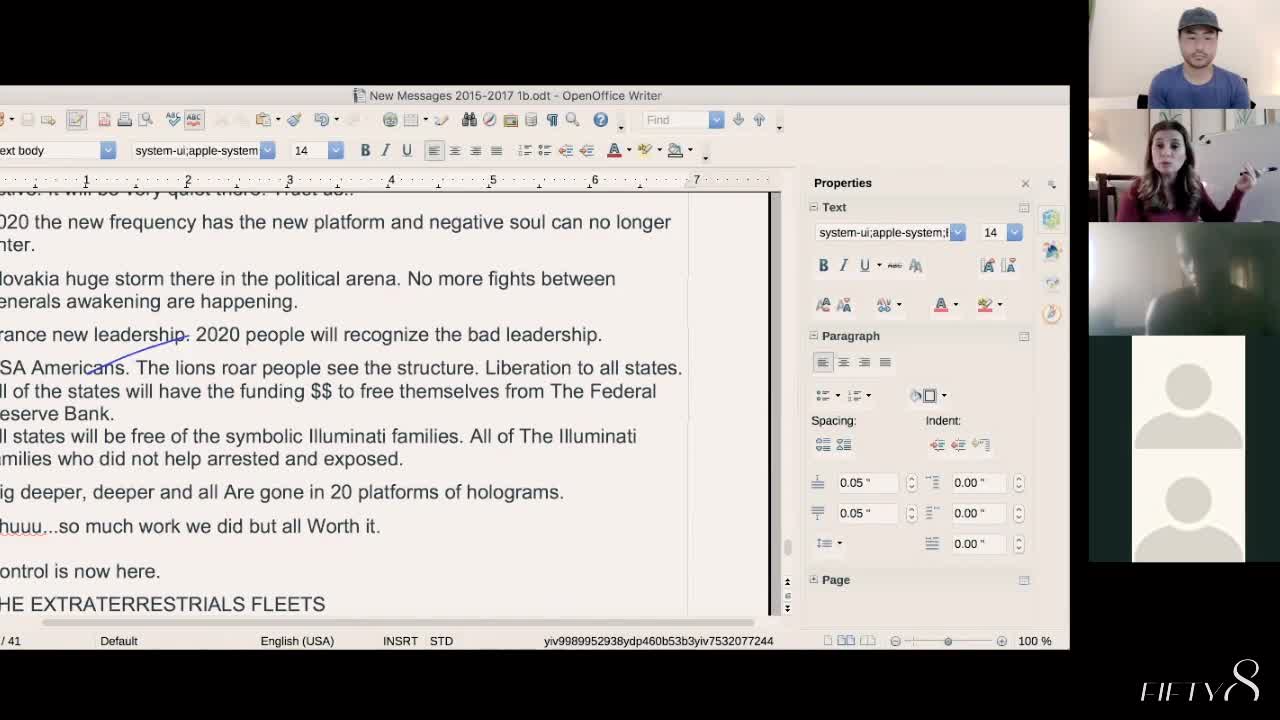The height and width of the screenshot is (720, 1280).
Task: Open the Gallery from the toolbar
Action: [x=510, y=120]
